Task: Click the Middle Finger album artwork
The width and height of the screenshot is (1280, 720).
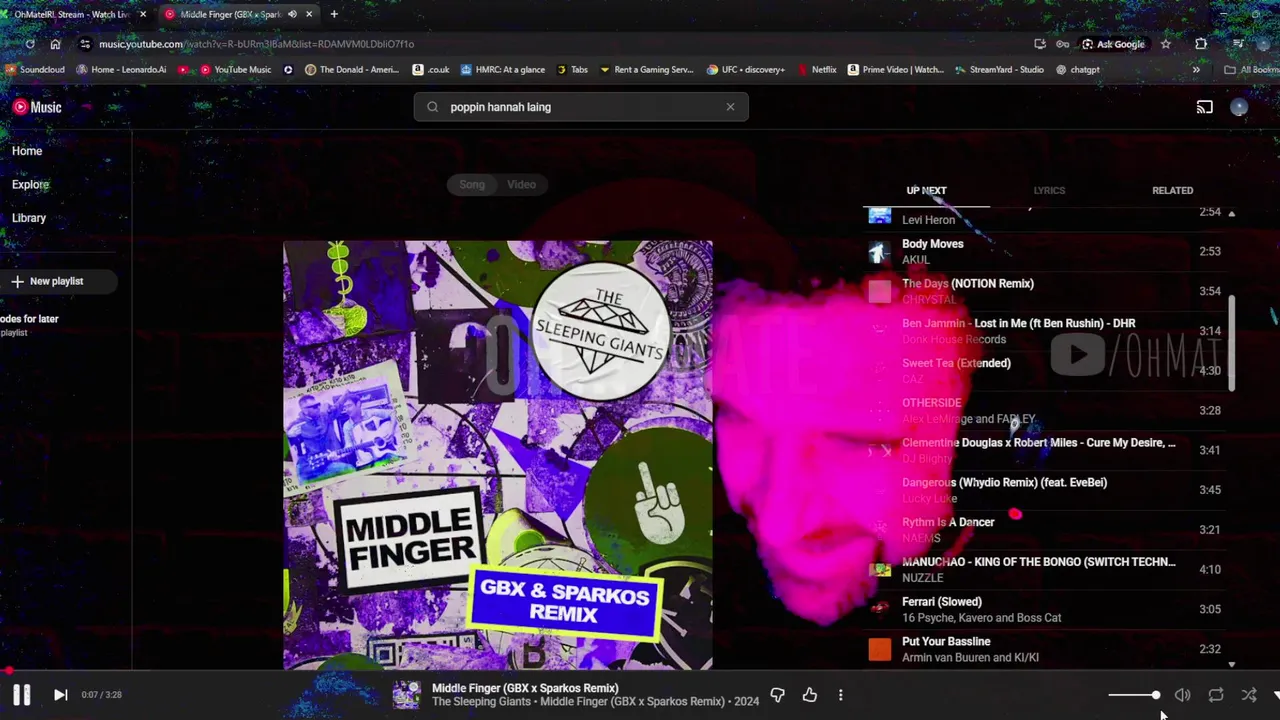Action: click(x=498, y=455)
